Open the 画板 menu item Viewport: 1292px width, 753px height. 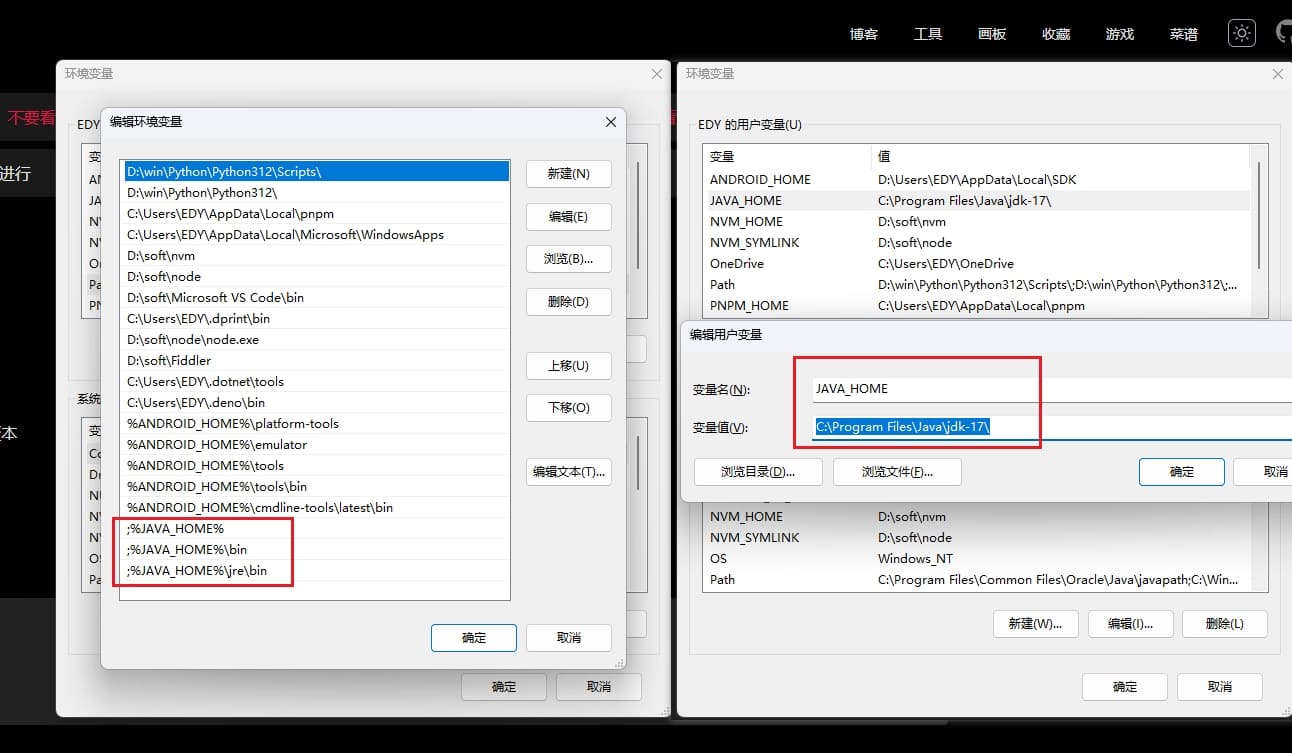pos(992,34)
